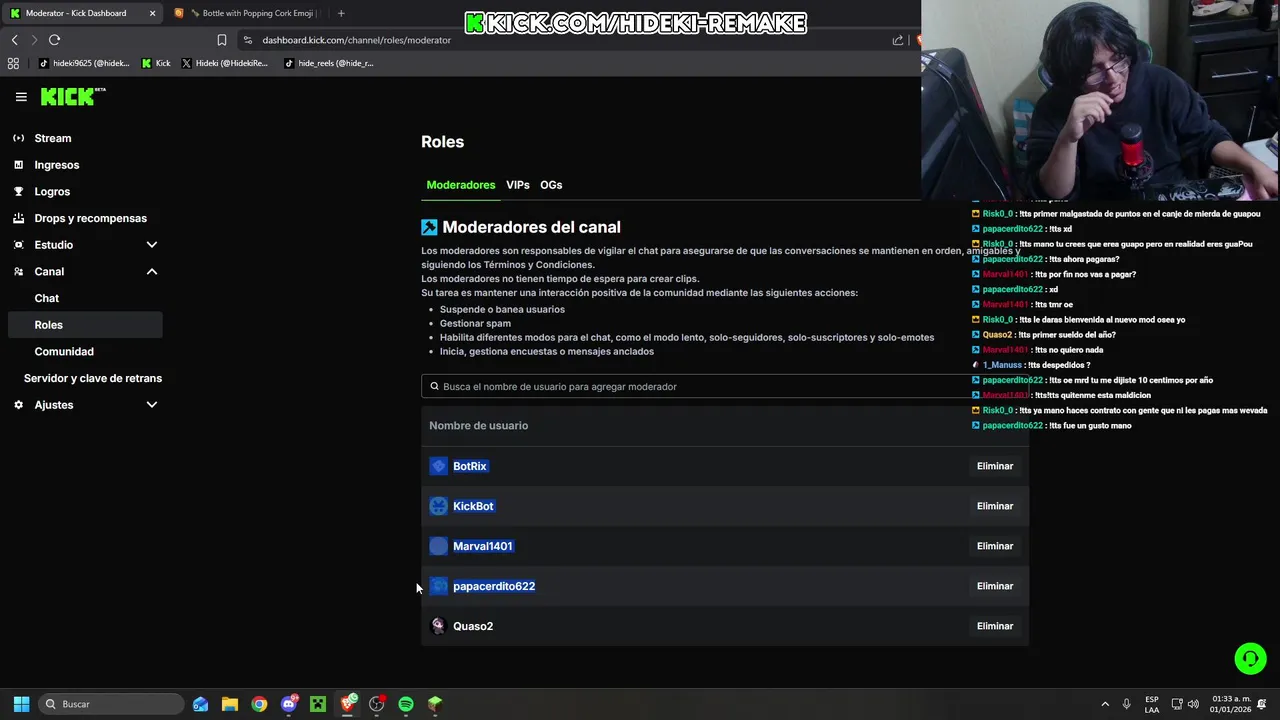The height and width of the screenshot is (720, 1280).
Task: Click the taskbar Buscar search box
Action: pyautogui.click(x=111, y=704)
